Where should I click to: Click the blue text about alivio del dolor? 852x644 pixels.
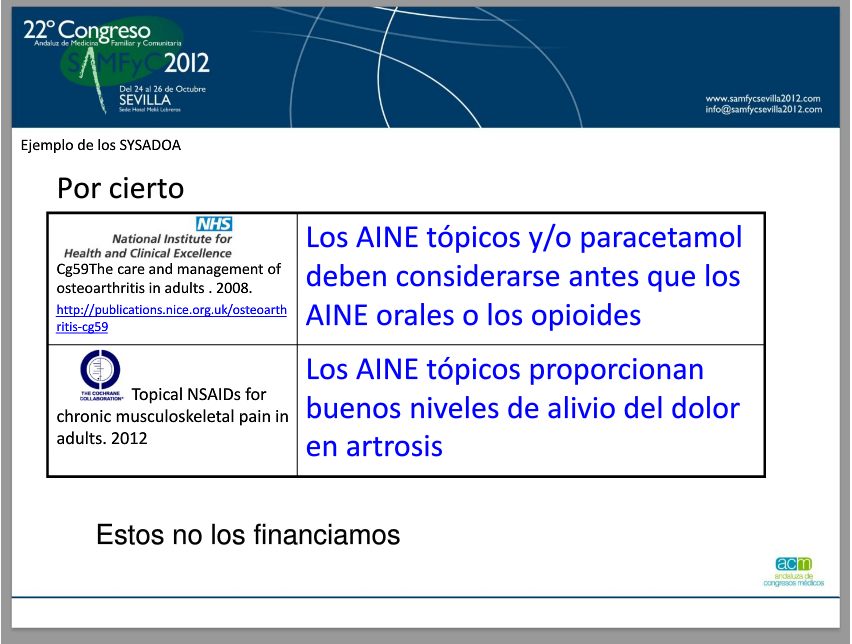(x=522, y=408)
